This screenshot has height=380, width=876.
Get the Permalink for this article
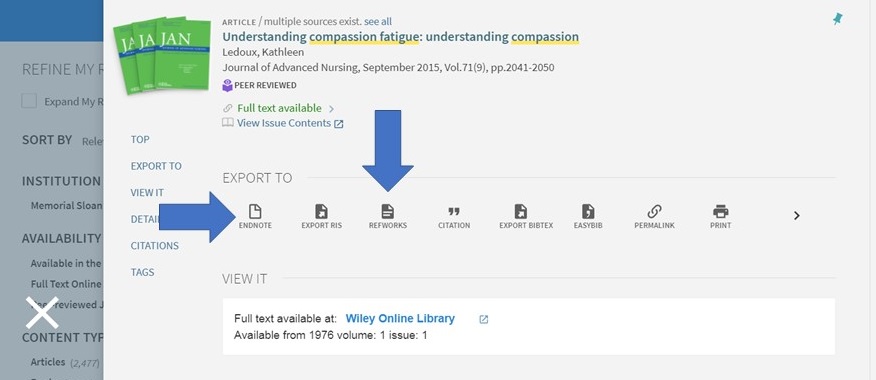point(654,216)
